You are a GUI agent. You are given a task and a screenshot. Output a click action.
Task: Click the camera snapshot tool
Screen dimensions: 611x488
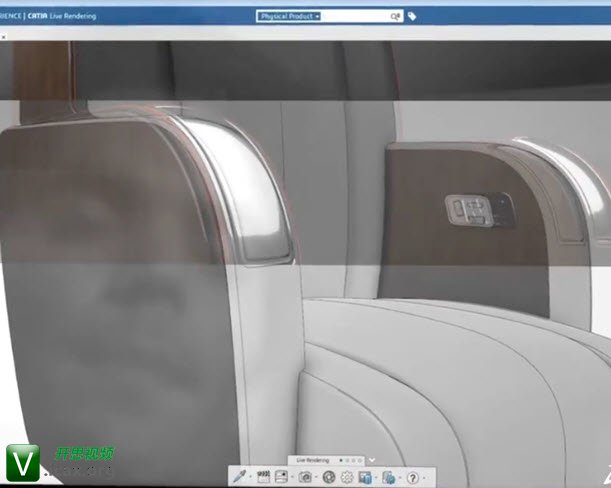point(305,477)
